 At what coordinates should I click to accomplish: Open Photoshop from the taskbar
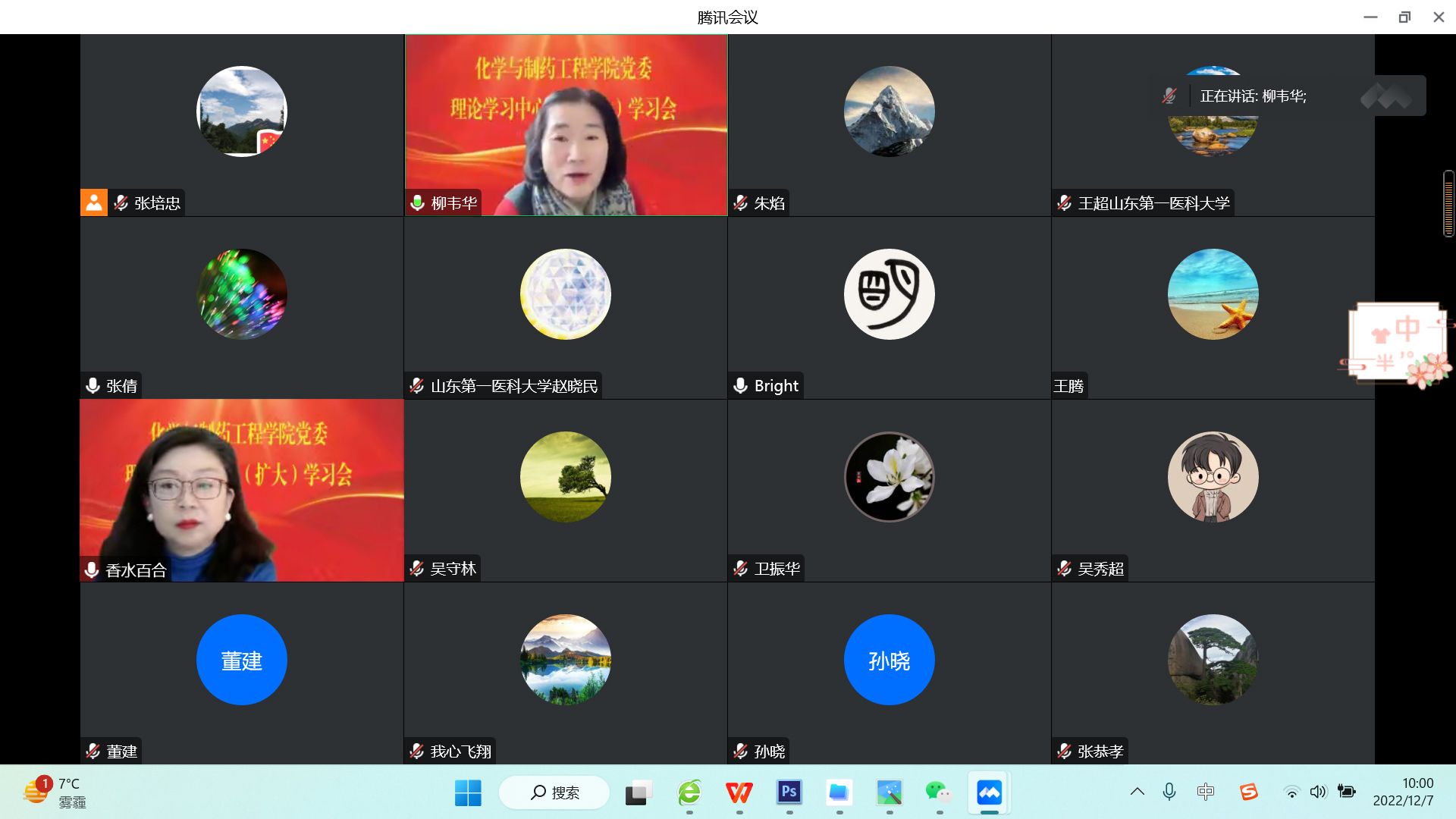[789, 792]
